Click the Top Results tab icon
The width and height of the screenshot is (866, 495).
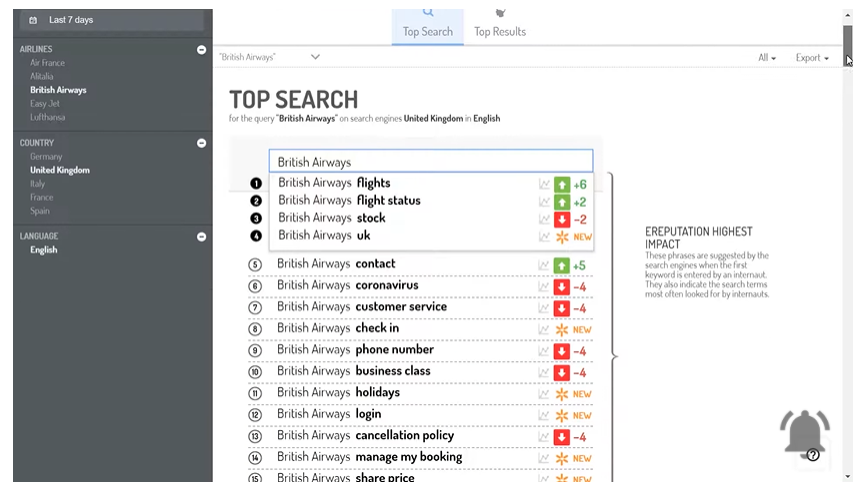pyautogui.click(x=500, y=13)
